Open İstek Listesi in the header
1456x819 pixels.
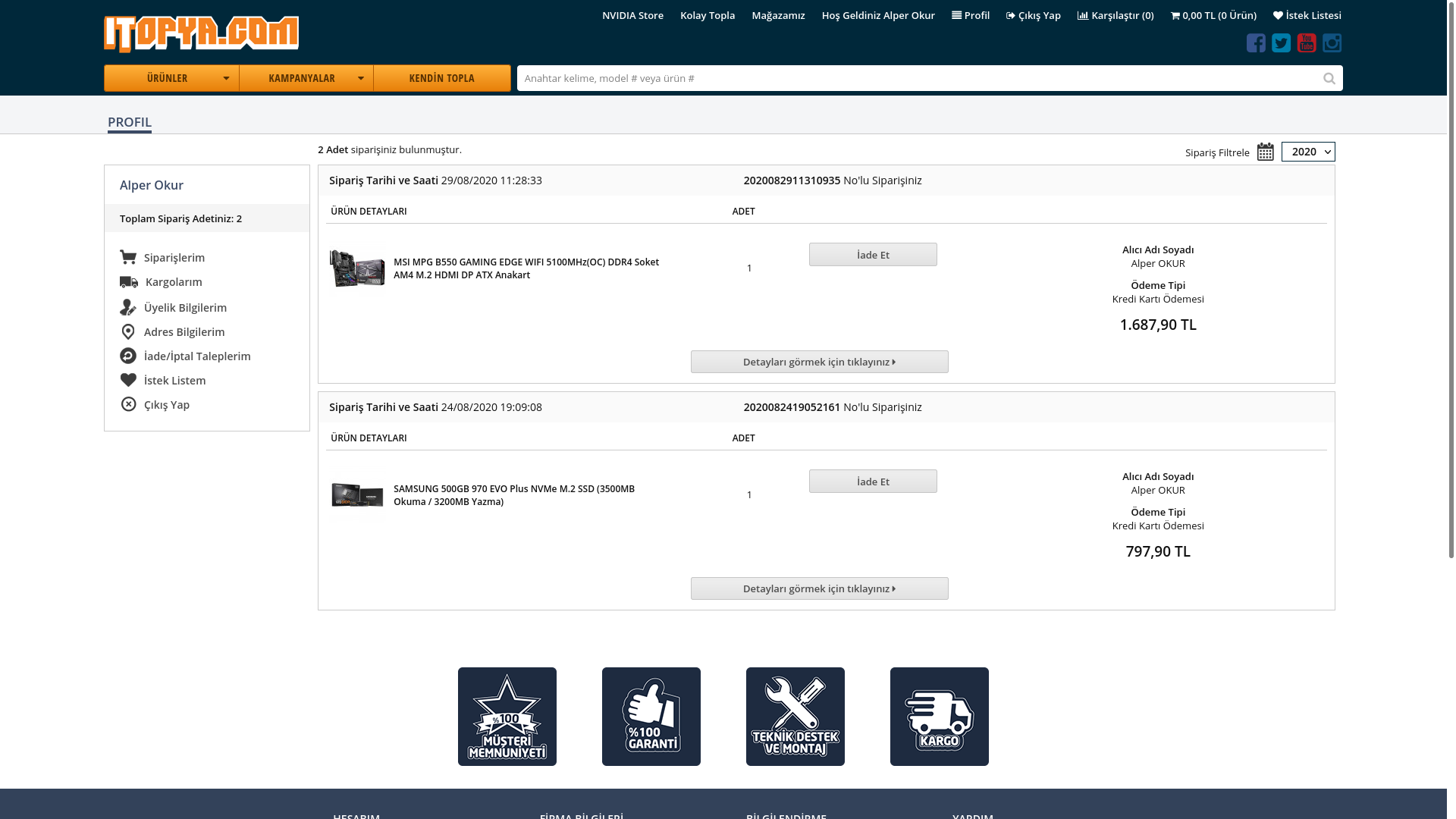click(x=1307, y=15)
